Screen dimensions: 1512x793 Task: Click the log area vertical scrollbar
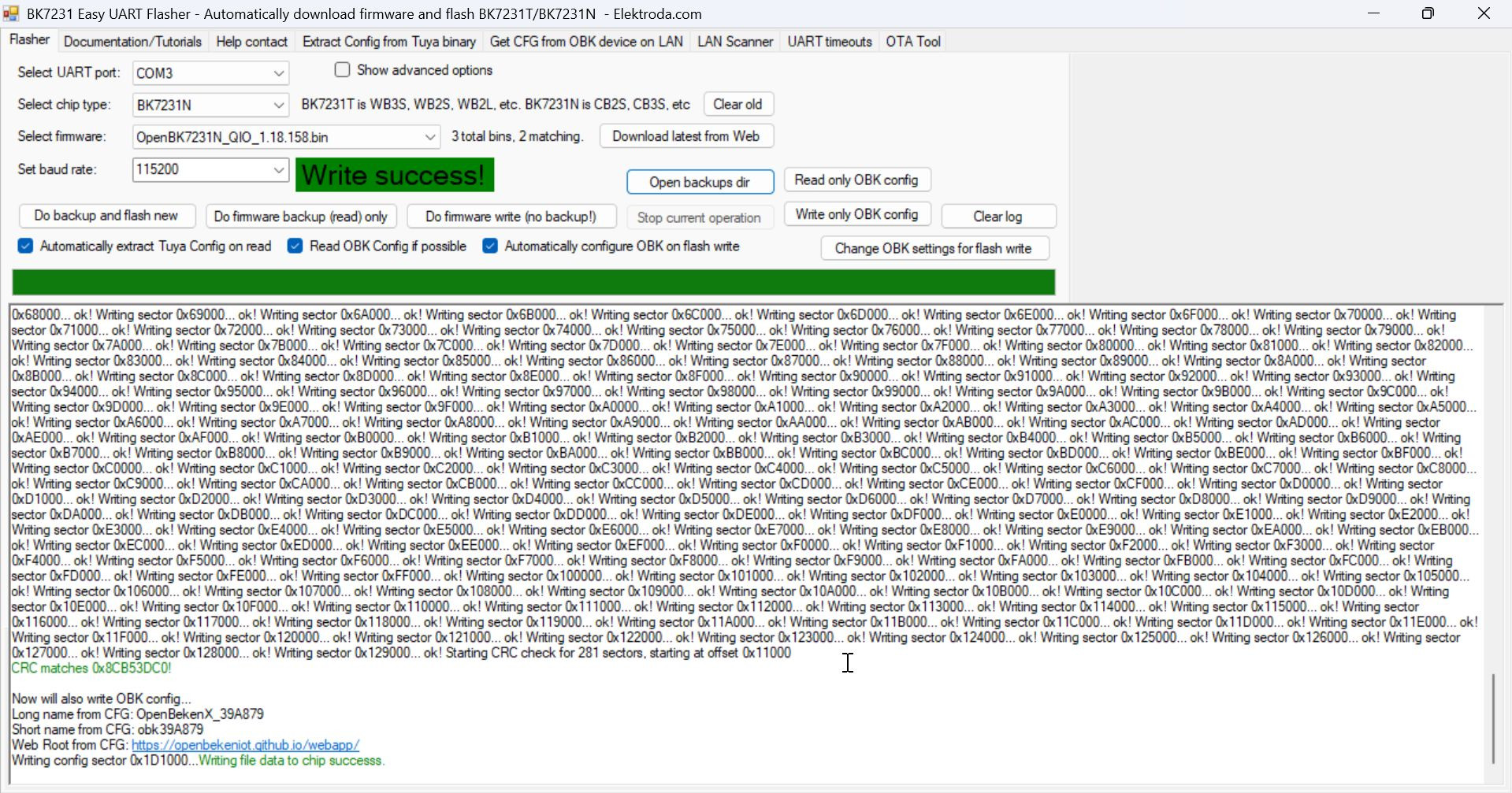coord(1492,717)
